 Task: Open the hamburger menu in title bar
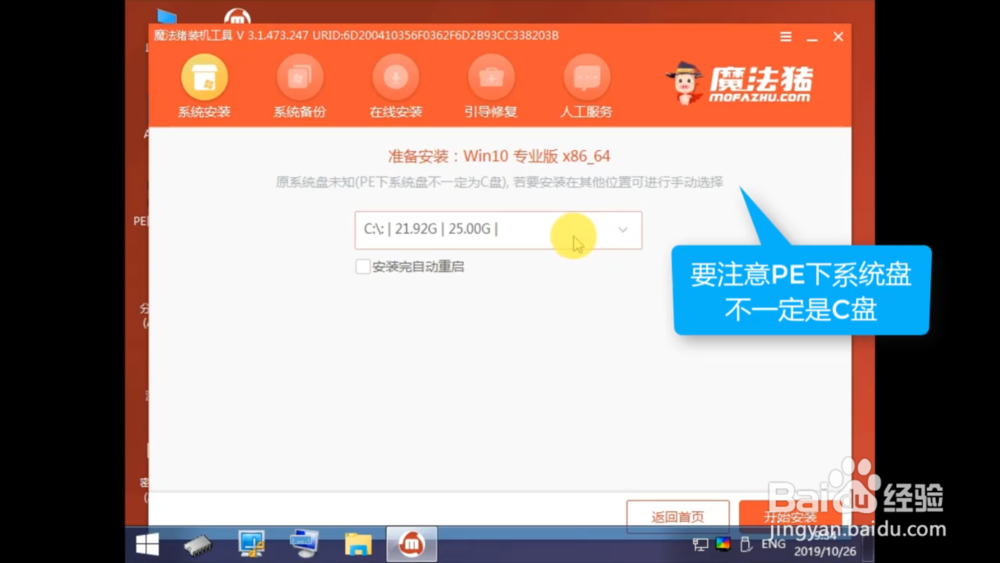786,37
